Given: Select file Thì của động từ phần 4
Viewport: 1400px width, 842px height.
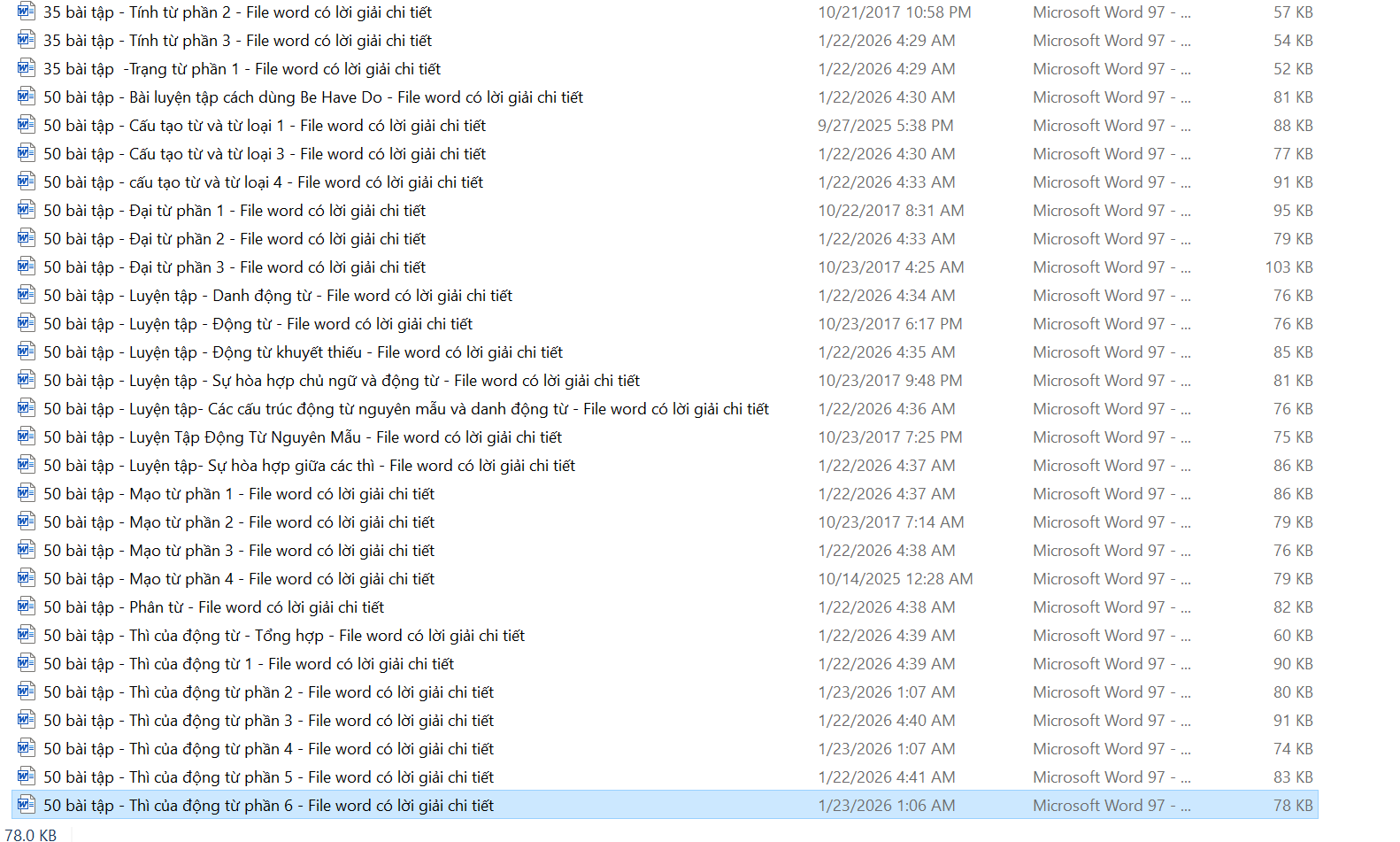Looking at the screenshot, I should coord(268,749).
